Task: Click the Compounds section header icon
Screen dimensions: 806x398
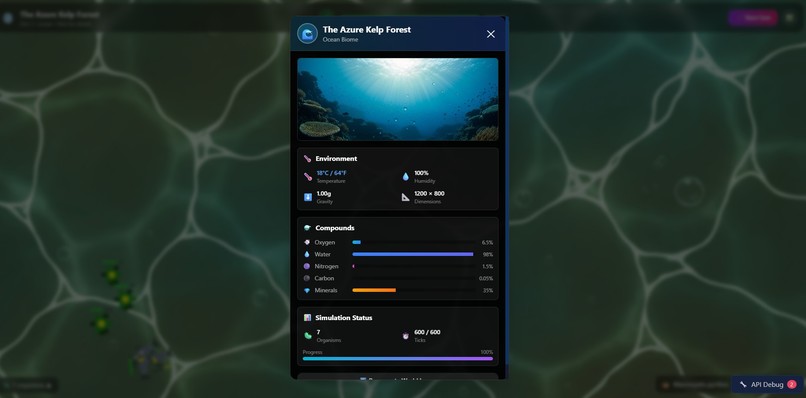Action: click(x=307, y=228)
